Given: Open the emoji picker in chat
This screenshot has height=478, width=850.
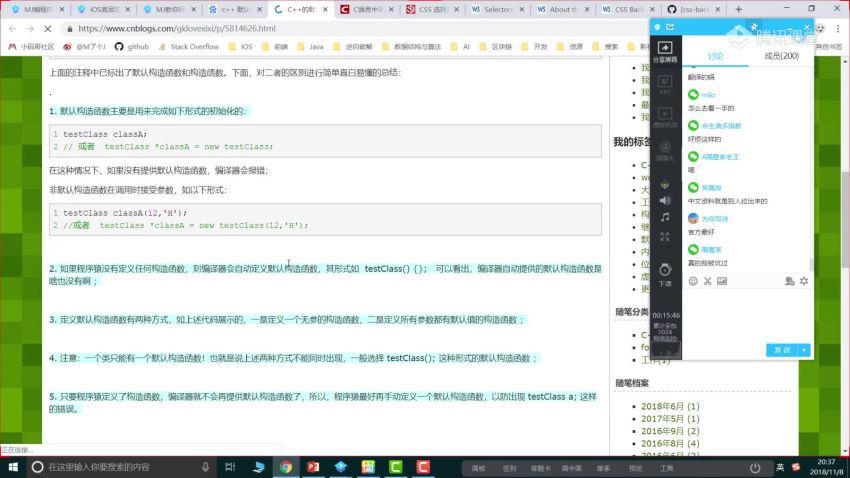Looking at the screenshot, I should point(693,281).
